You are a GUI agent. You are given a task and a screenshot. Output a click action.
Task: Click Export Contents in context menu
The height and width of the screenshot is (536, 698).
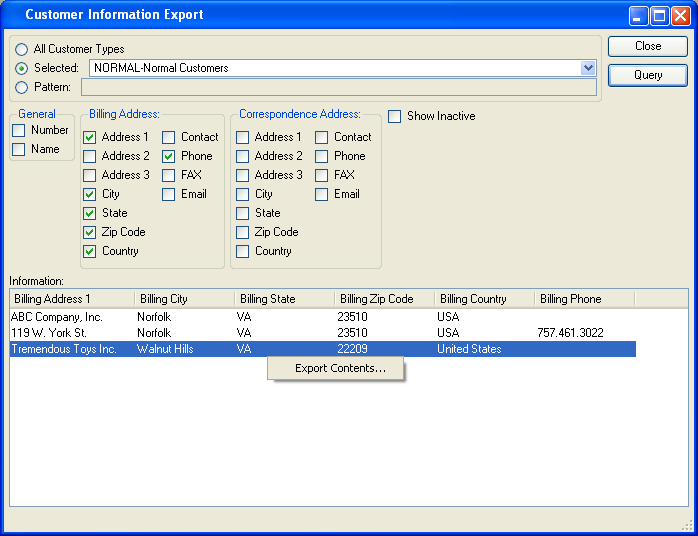340,369
